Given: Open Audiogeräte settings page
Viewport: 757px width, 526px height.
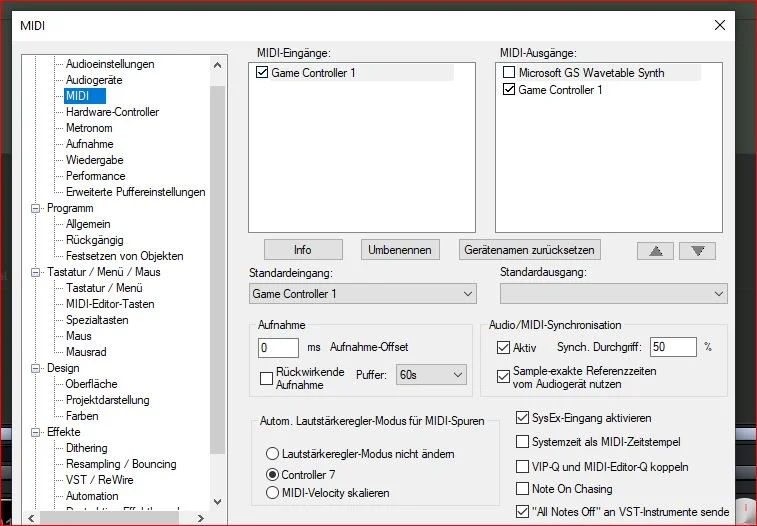Looking at the screenshot, I should [94, 80].
